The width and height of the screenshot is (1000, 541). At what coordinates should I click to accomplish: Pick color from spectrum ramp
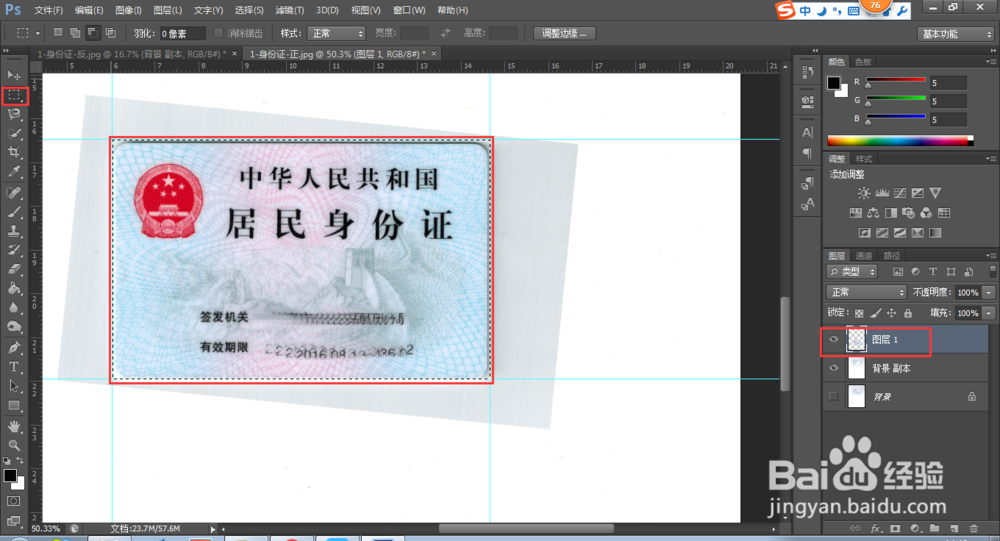coord(900,140)
